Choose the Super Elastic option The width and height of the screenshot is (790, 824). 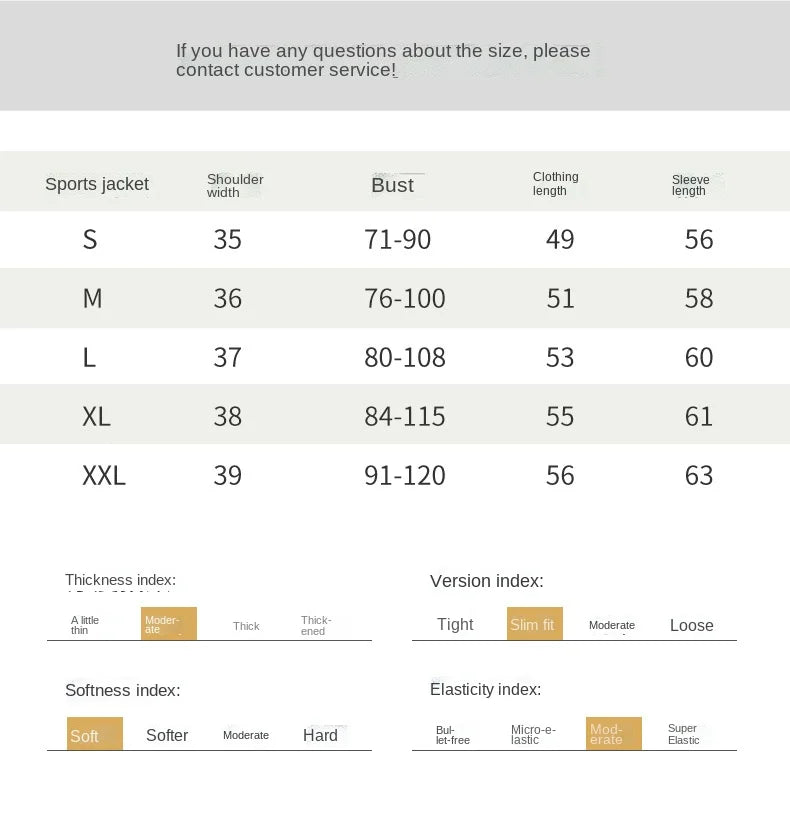click(684, 735)
